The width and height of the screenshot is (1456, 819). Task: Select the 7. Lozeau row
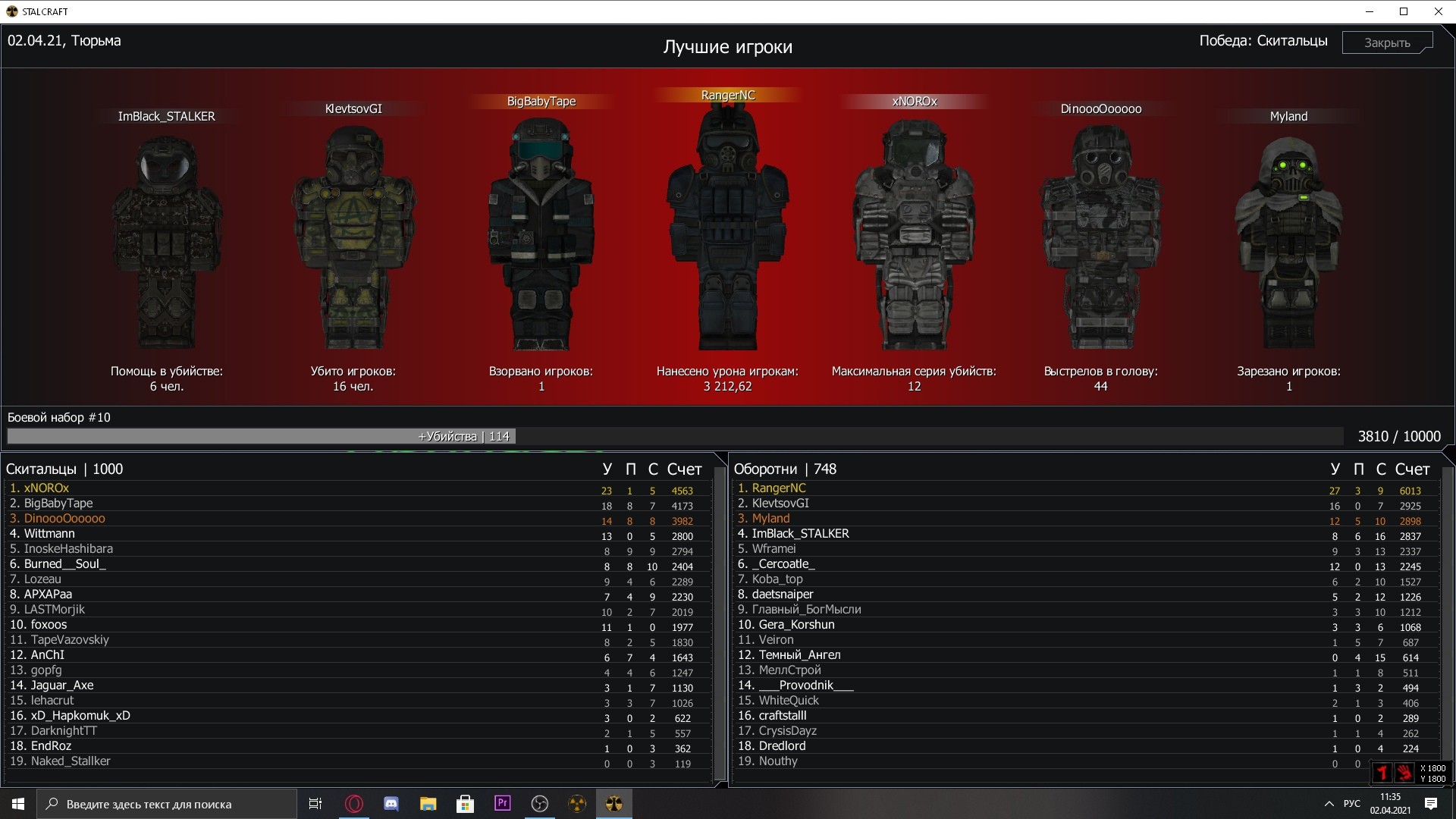point(358,579)
